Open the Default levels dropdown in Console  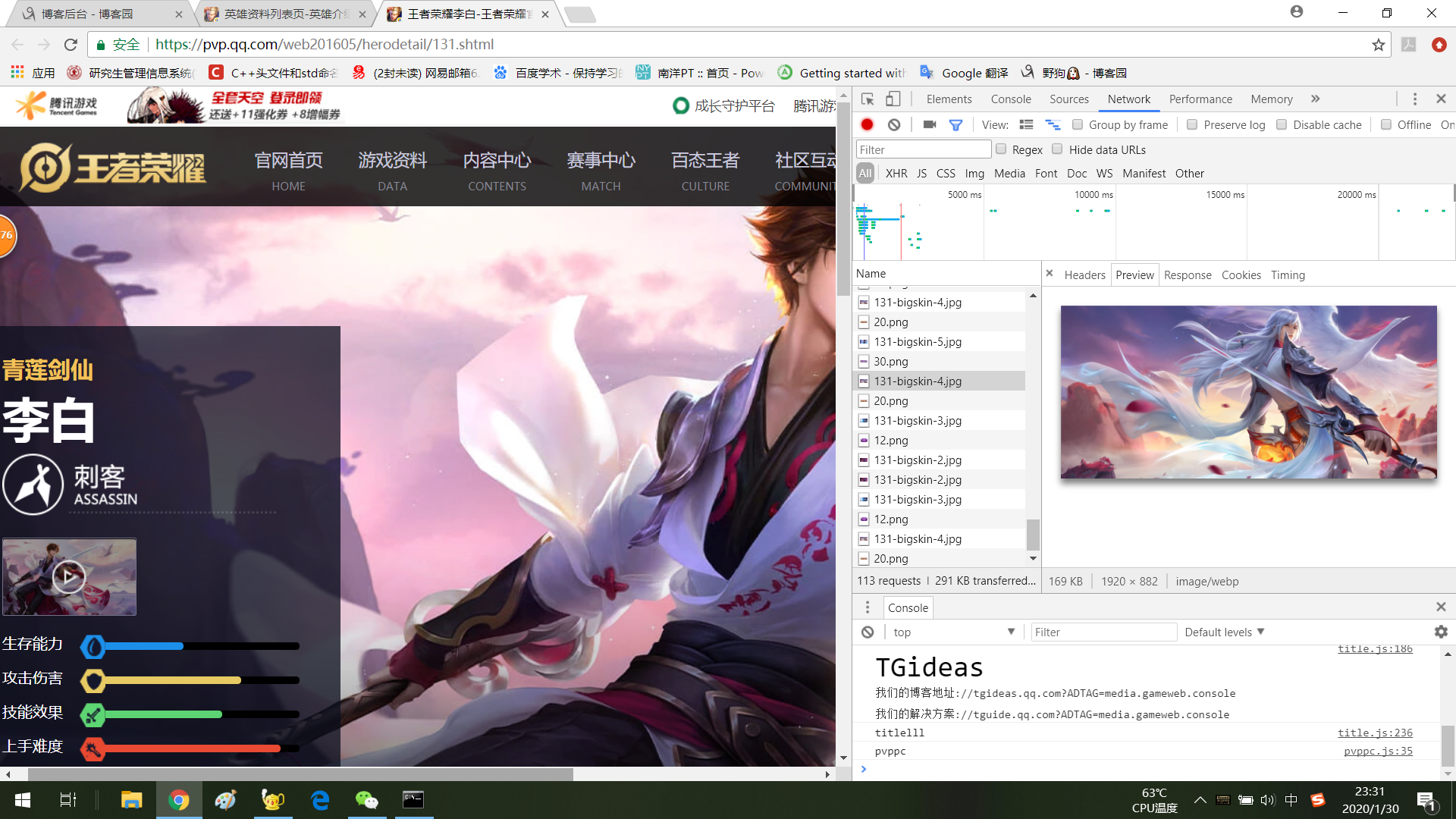point(1224,631)
